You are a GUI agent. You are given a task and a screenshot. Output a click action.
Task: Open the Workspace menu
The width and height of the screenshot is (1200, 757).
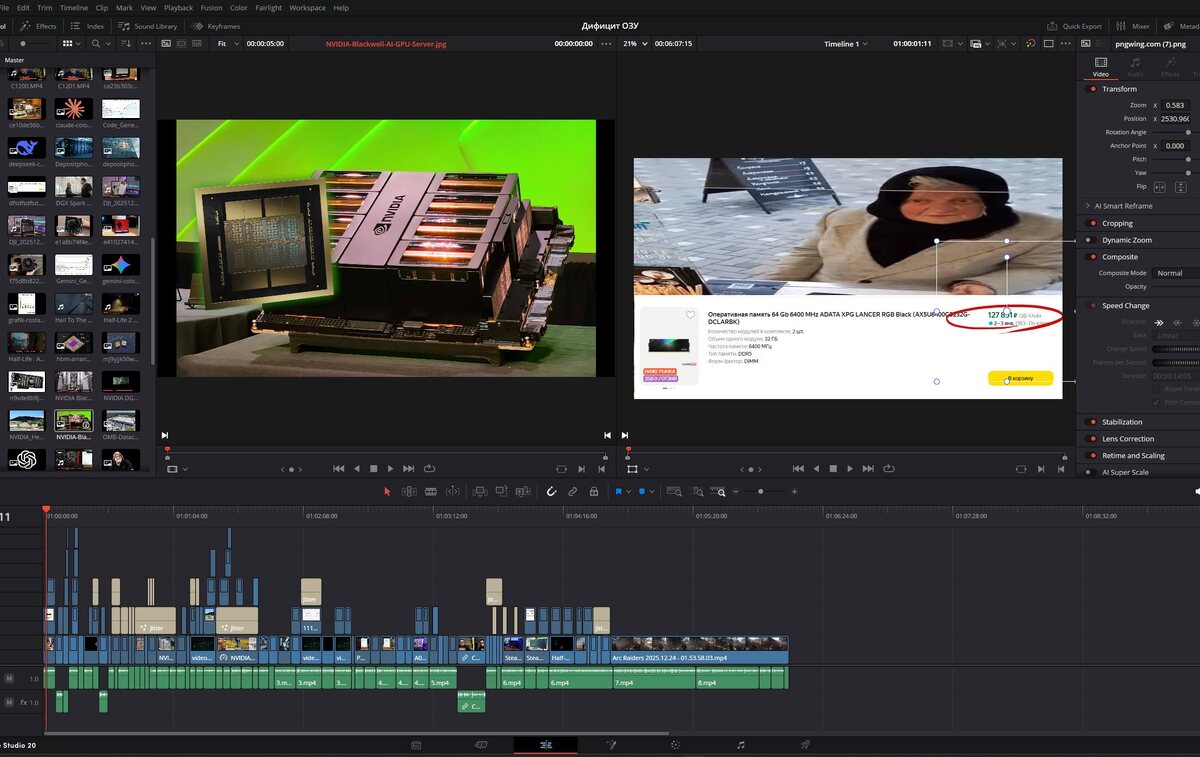click(x=307, y=7)
